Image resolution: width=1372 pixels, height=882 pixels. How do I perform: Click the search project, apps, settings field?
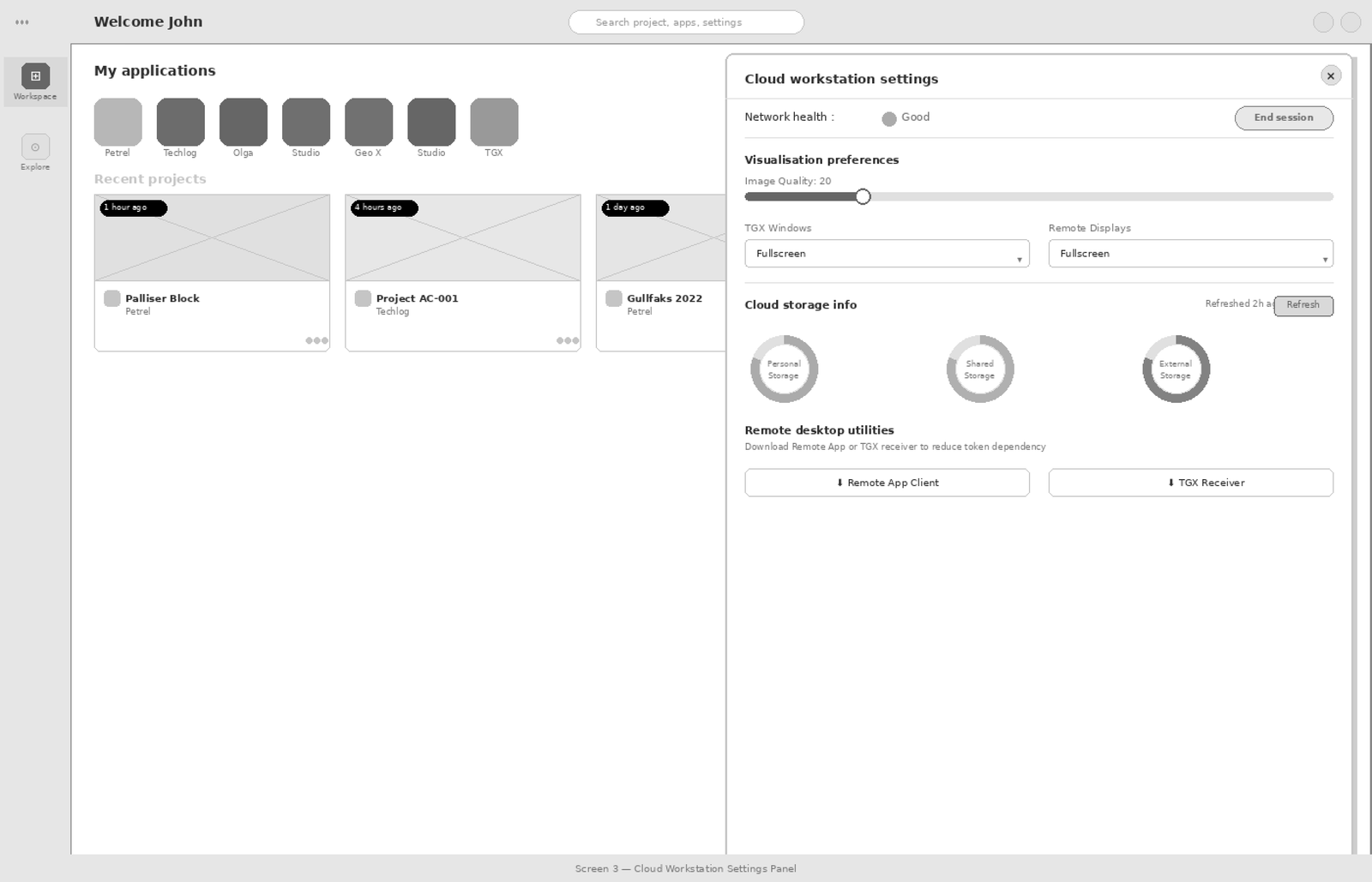(x=686, y=22)
